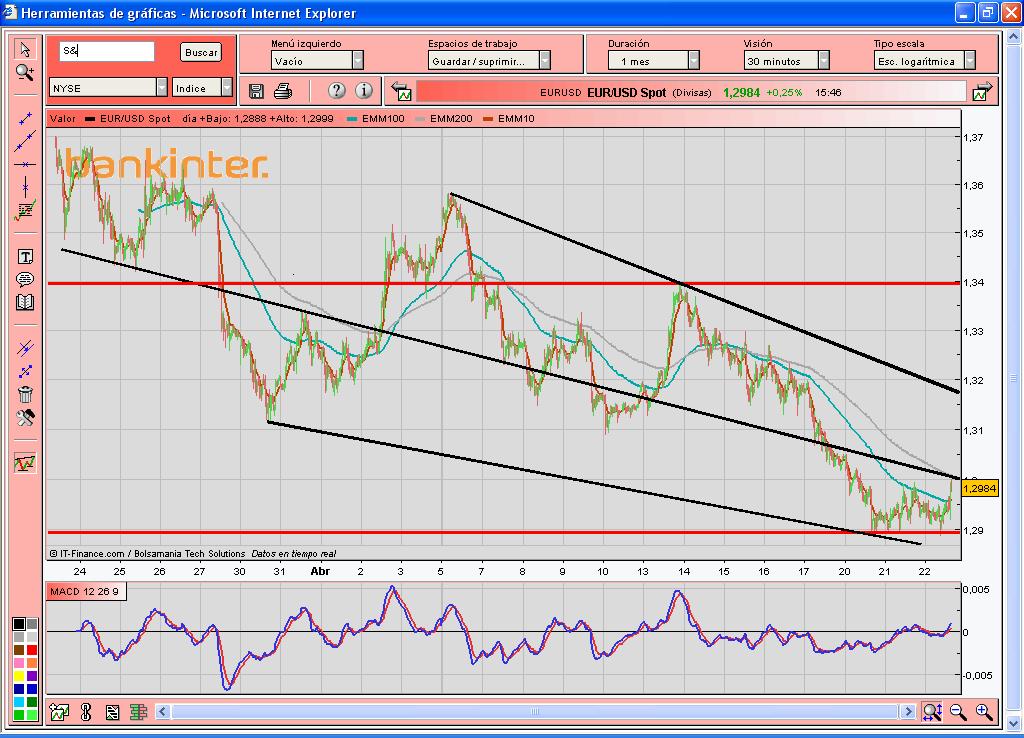
Task: Click the yellow 1,2984 price tag
Action: click(980, 488)
